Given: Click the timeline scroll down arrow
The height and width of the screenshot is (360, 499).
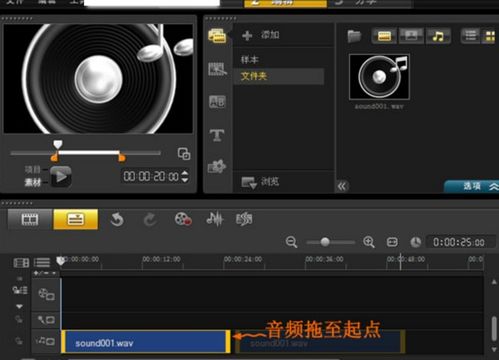Looking at the screenshot, I should click(x=494, y=349).
